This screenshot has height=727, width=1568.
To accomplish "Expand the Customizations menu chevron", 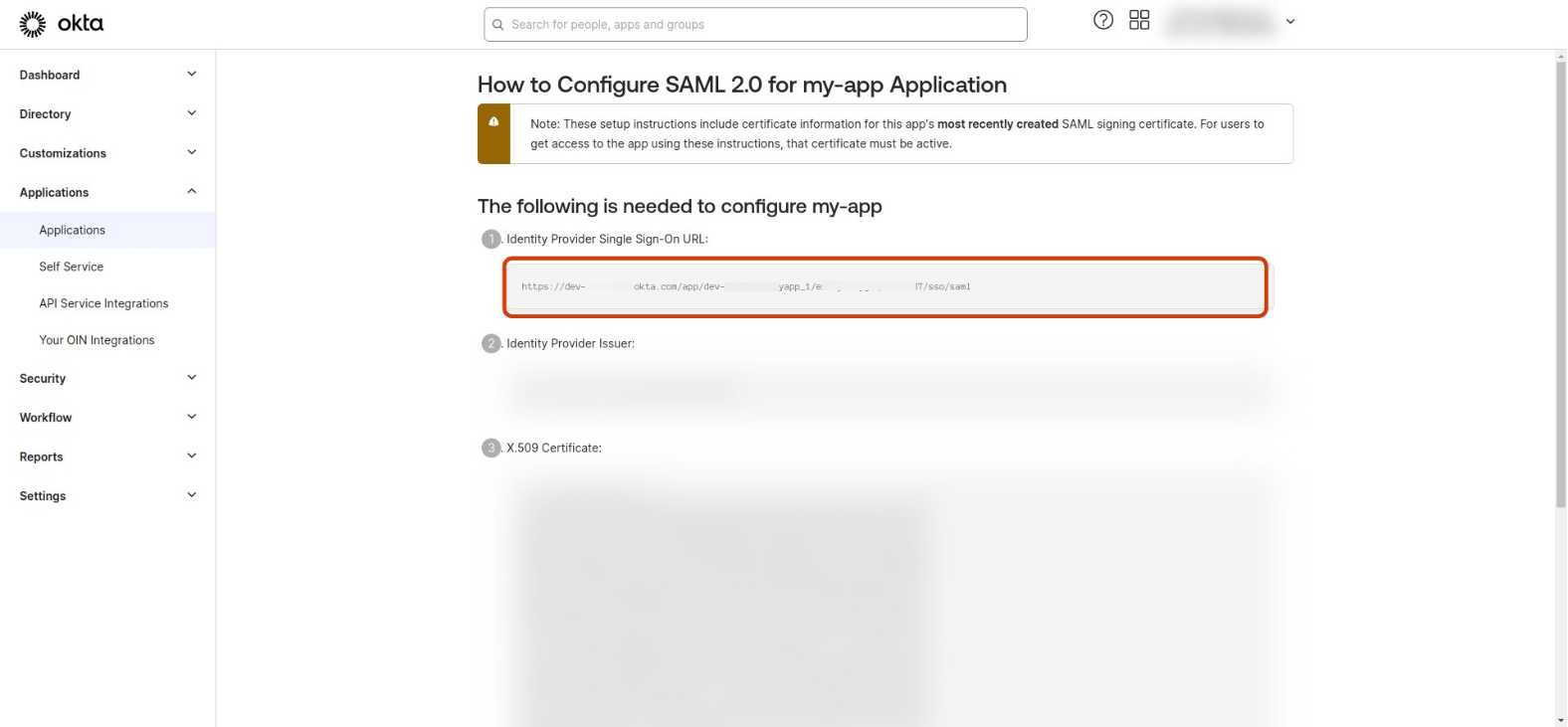I will click(192, 152).
